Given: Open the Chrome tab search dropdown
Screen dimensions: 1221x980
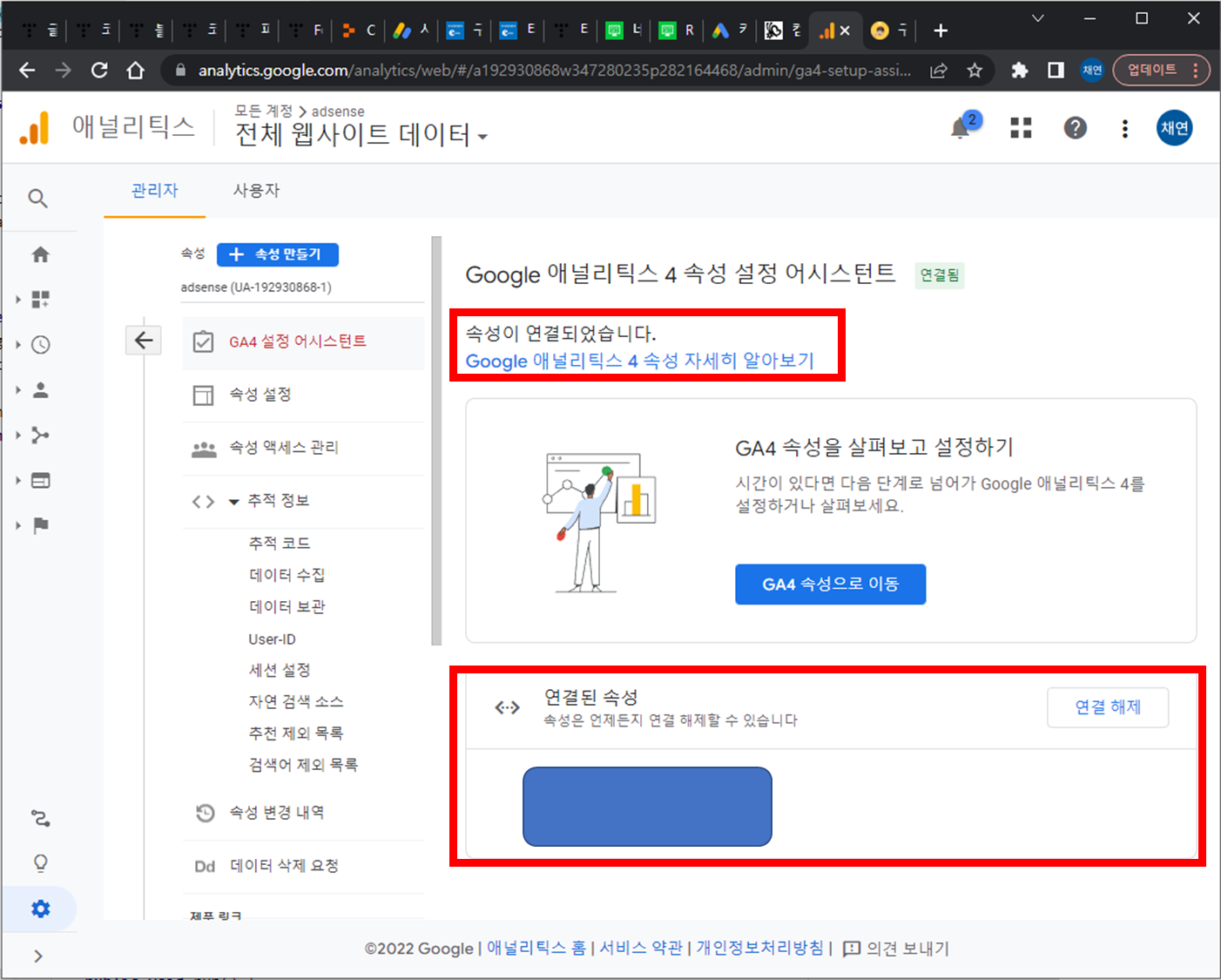Looking at the screenshot, I should [x=1037, y=18].
